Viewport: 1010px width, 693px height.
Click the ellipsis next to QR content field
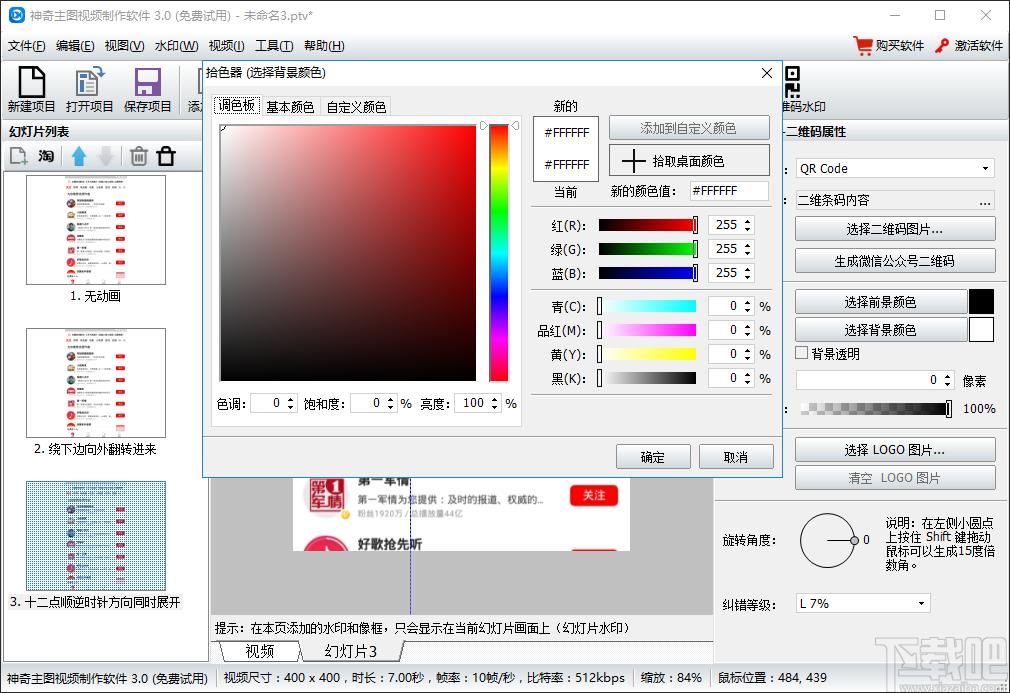click(x=985, y=202)
